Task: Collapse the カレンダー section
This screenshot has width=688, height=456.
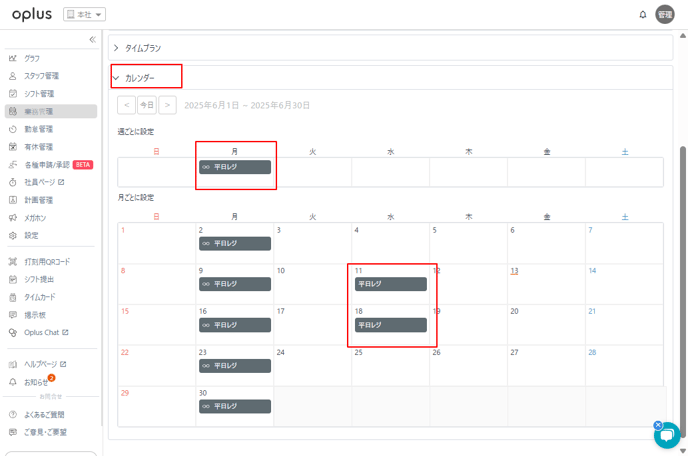Action: (x=139, y=78)
